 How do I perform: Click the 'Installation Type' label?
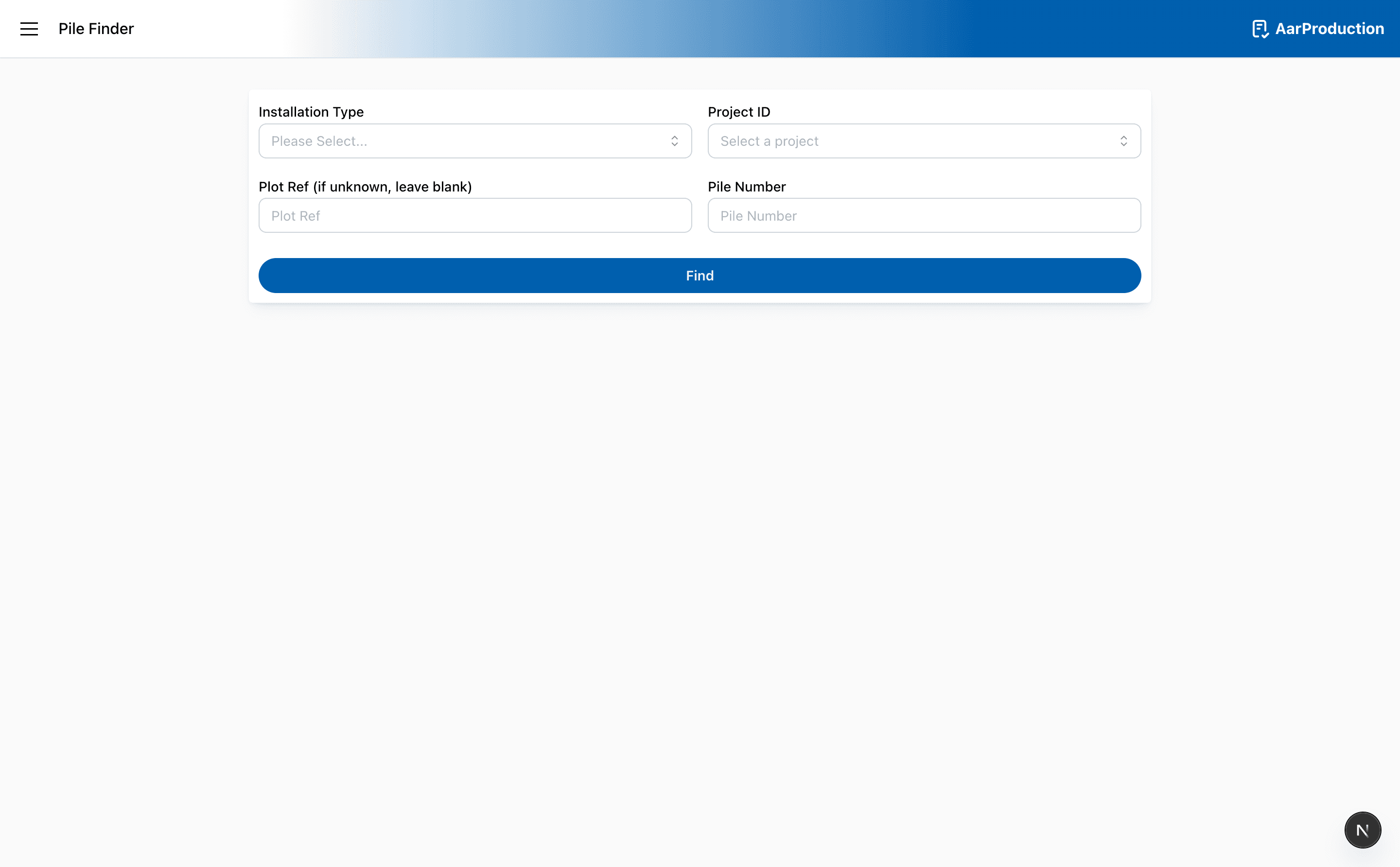click(311, 112)
